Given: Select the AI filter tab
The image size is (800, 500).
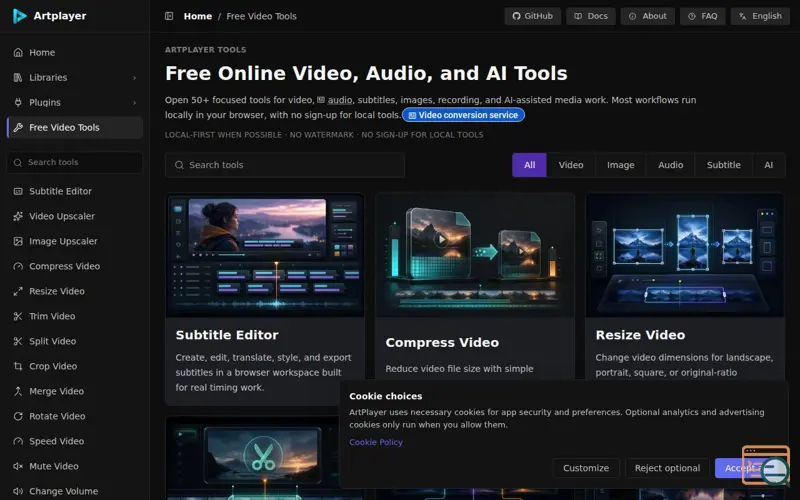Looking at the screenshot, I should pos(768,165).
